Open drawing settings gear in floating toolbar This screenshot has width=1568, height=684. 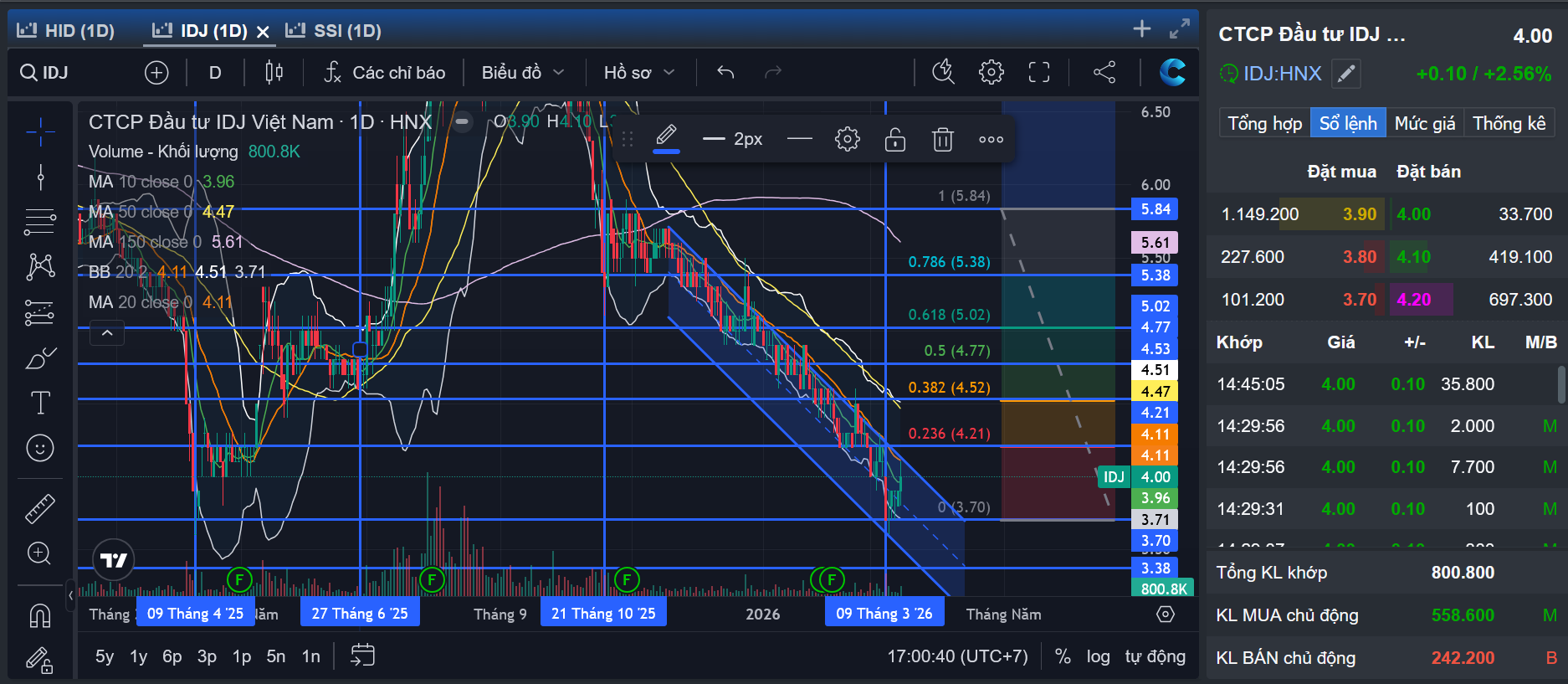[848, 139]
